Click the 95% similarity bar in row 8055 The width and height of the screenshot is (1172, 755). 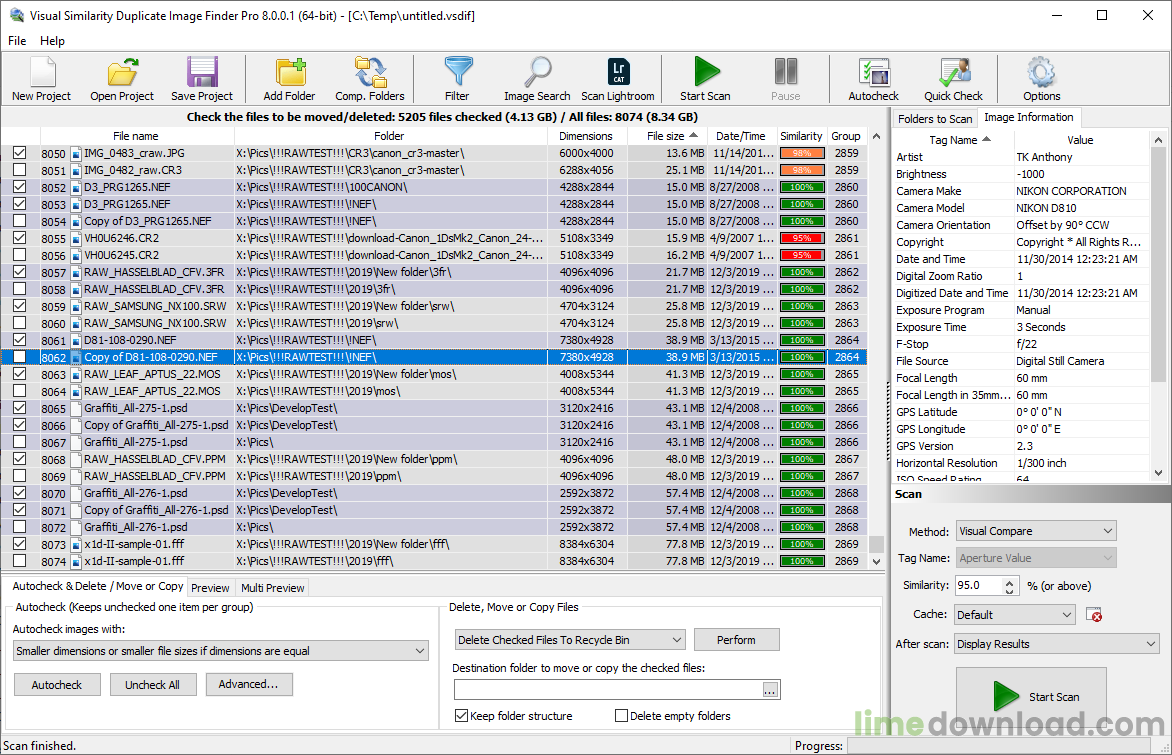[x=802, y=238]
